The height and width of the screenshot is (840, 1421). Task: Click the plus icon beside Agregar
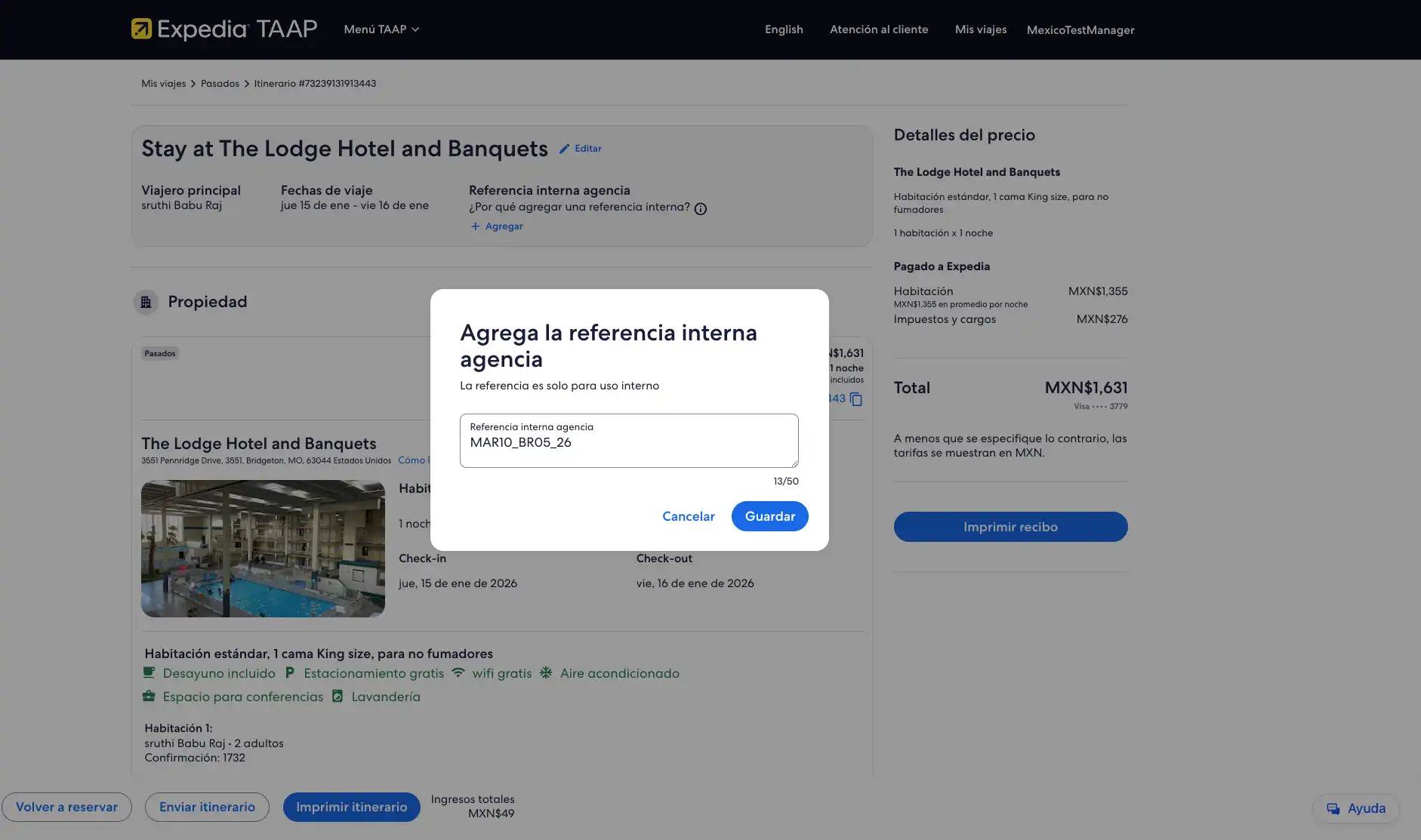pos(475,226)
